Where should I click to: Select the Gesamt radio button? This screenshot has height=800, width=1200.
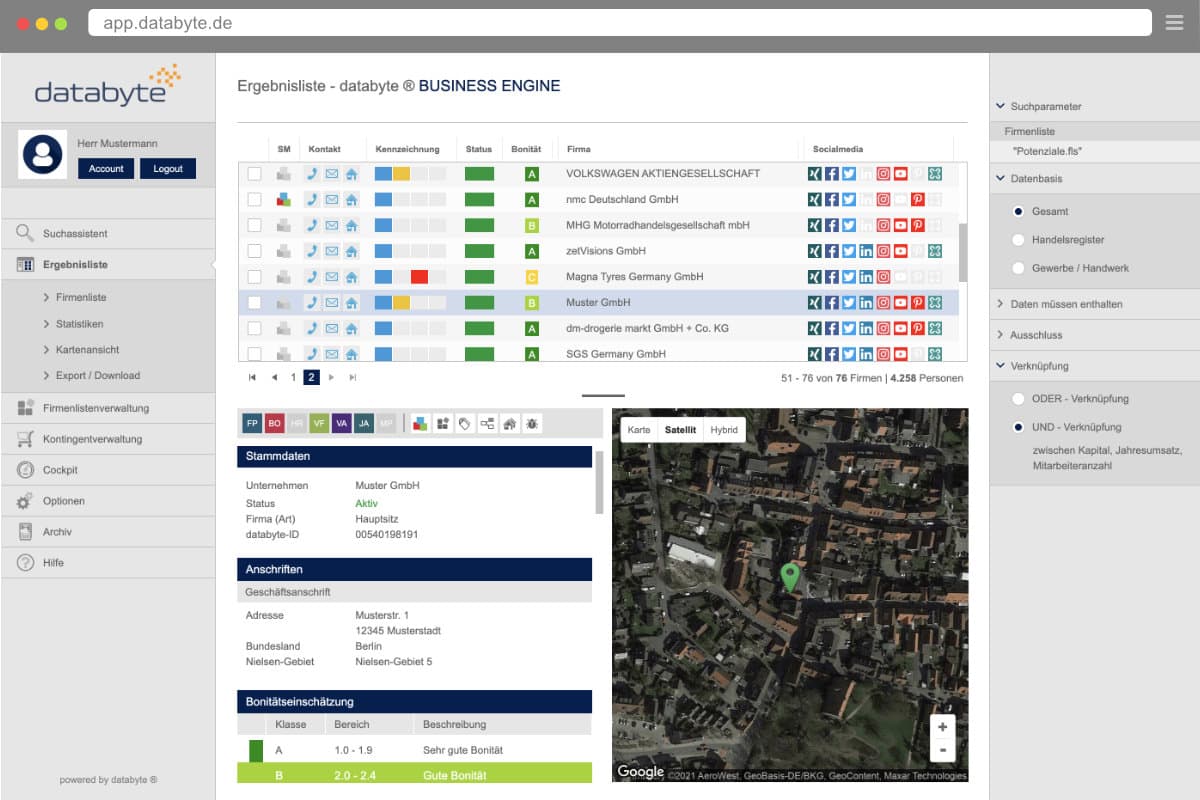(x=1018, y=211)
